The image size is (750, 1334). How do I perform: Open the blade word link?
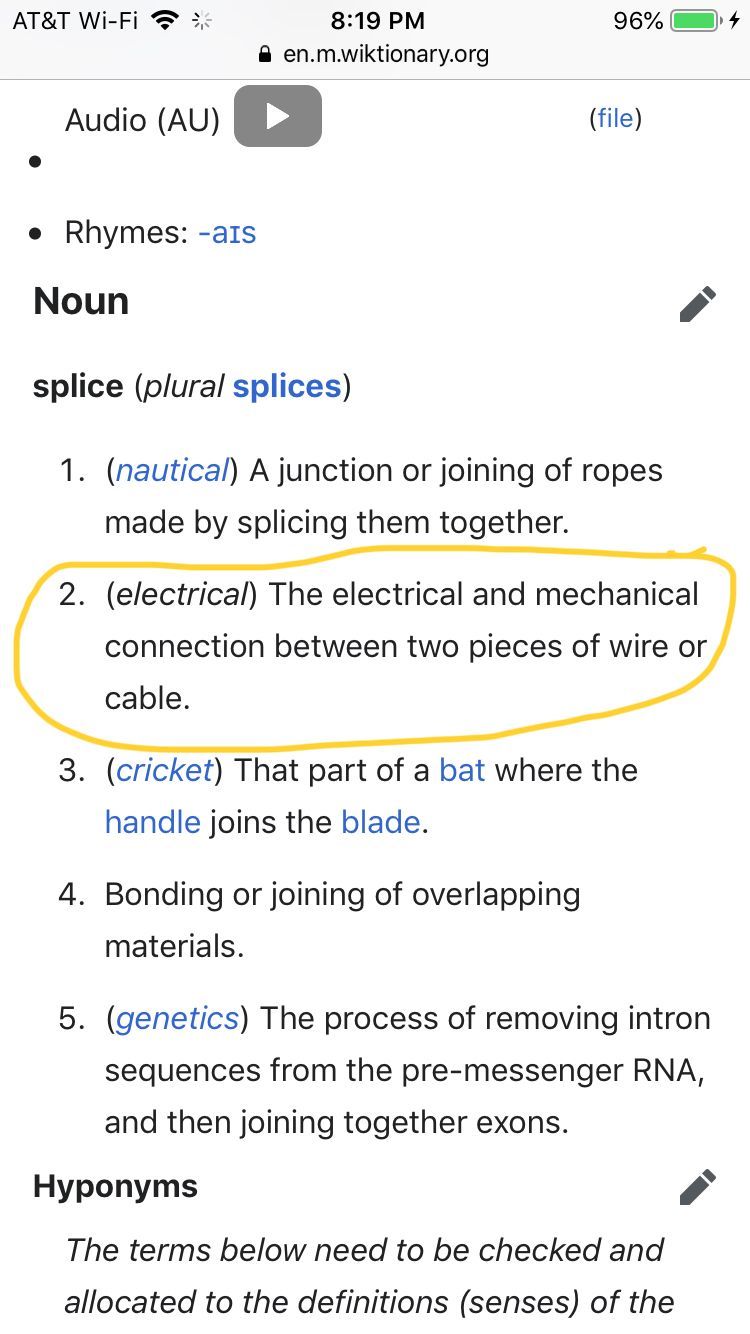click(380, 823)
